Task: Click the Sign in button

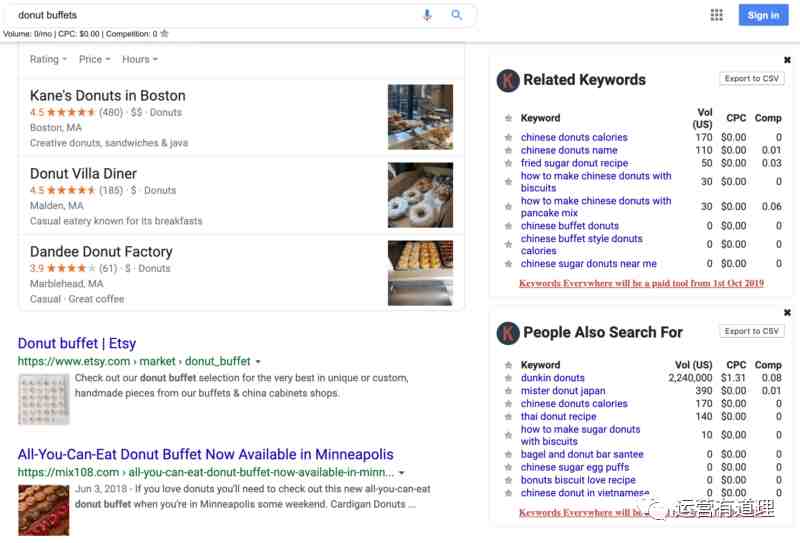Action: click(763, 15)
